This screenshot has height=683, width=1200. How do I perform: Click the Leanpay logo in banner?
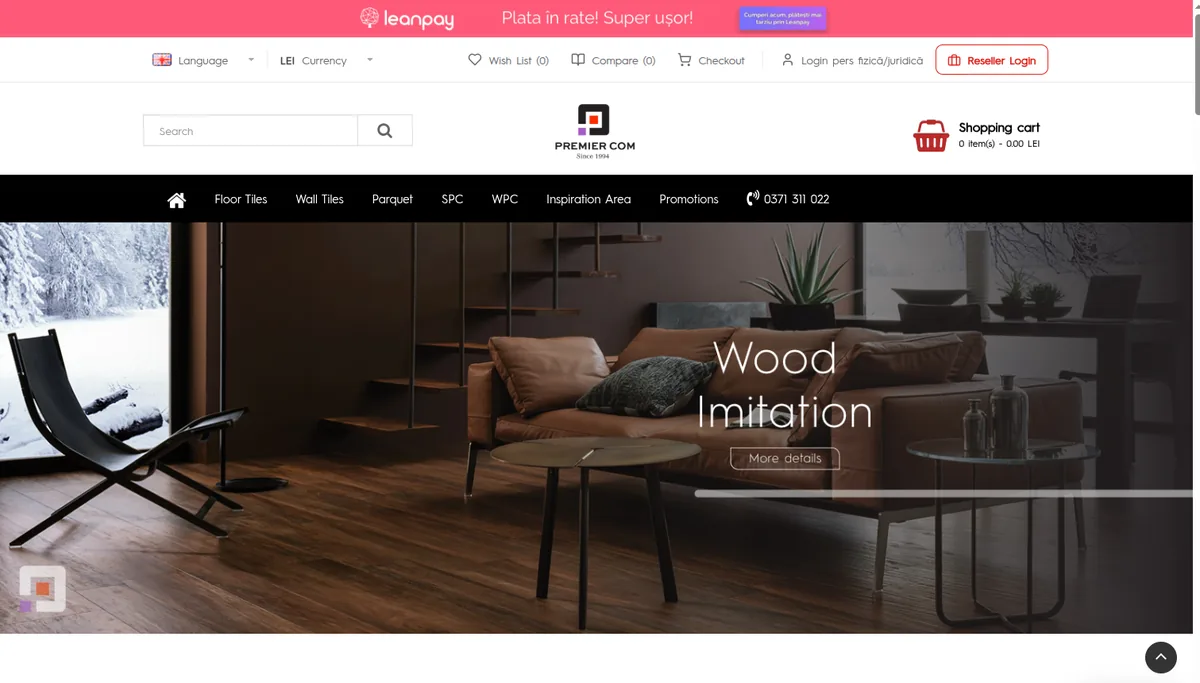tap(407, 18)
